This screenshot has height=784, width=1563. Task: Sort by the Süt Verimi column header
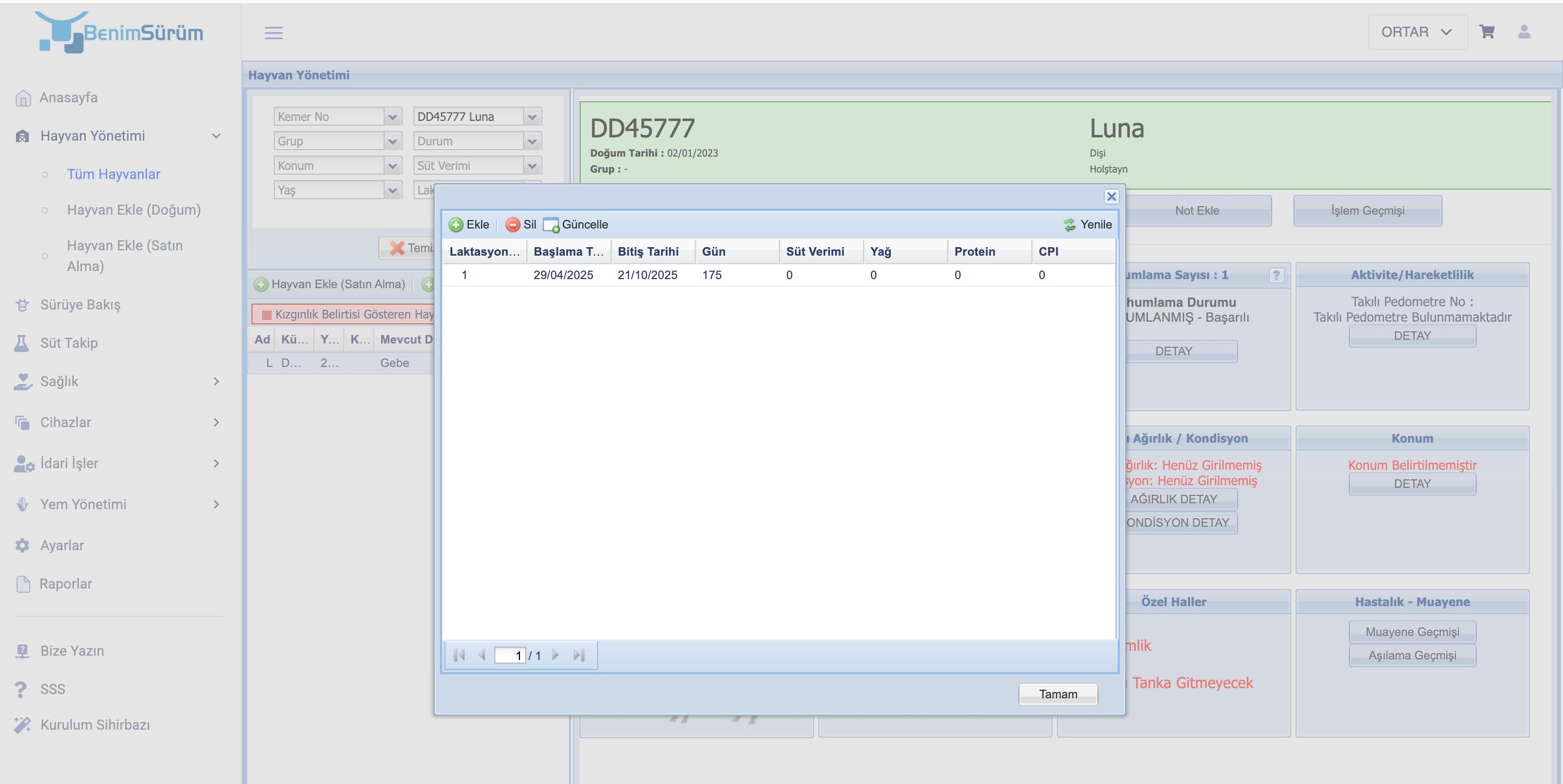pyautogui.click(x=815, y=251)
